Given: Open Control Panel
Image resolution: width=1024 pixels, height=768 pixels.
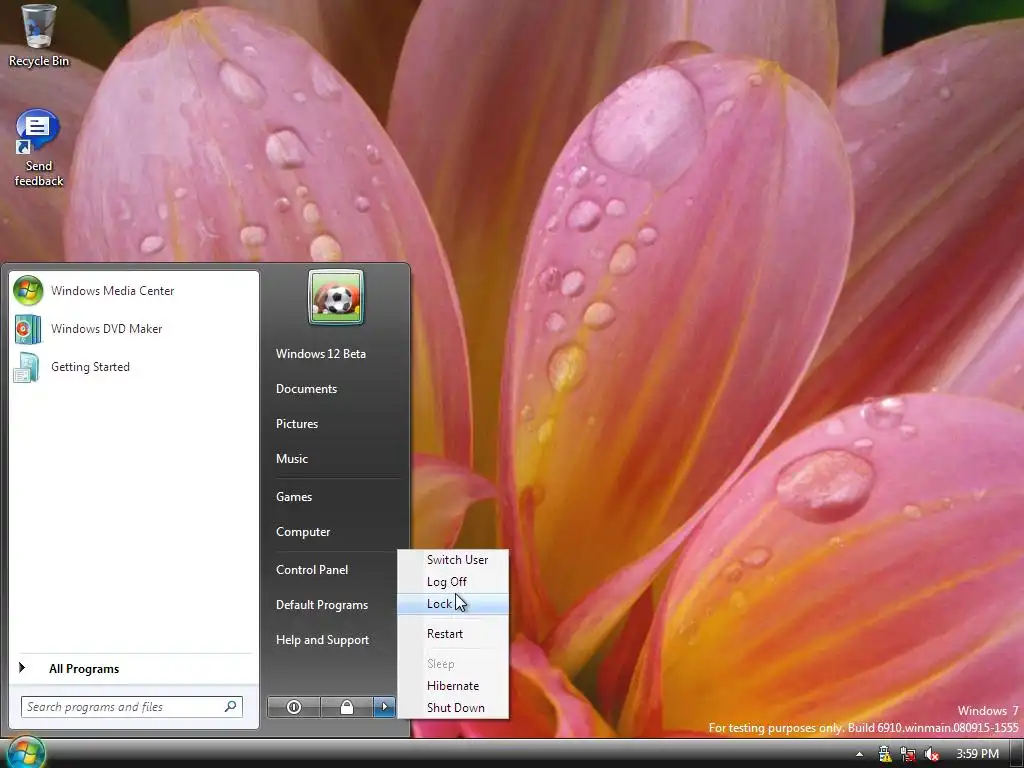Looking at the screenshot, I should 312,570.
